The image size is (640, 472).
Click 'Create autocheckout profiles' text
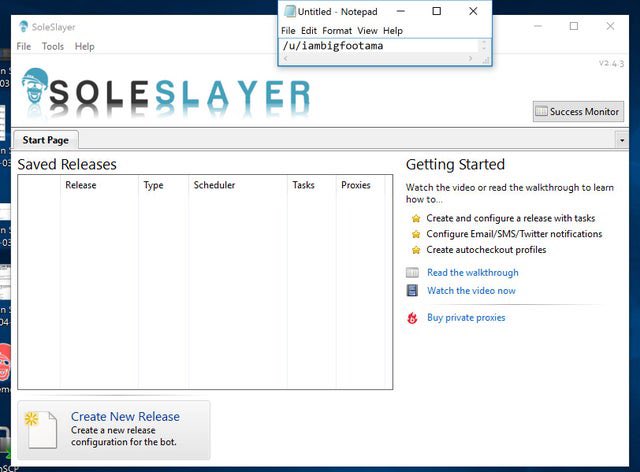pyautogui.click(x=486, y=250)
